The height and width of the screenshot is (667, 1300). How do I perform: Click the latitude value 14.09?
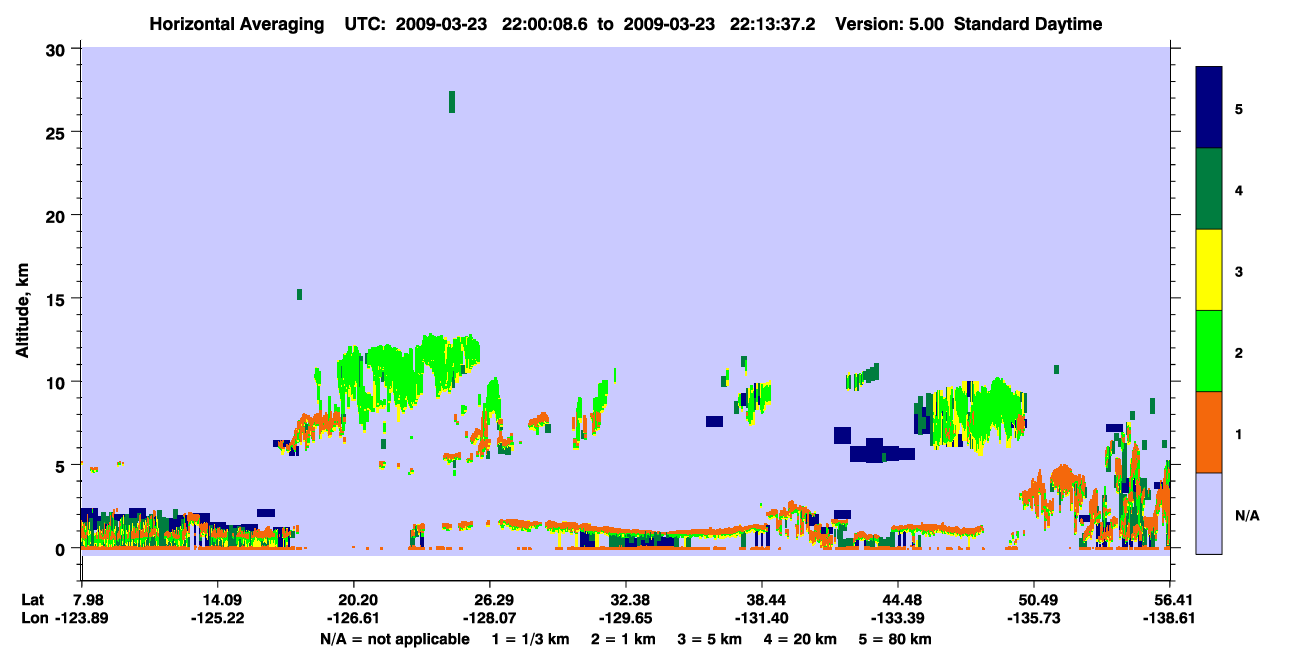point(217,600)
